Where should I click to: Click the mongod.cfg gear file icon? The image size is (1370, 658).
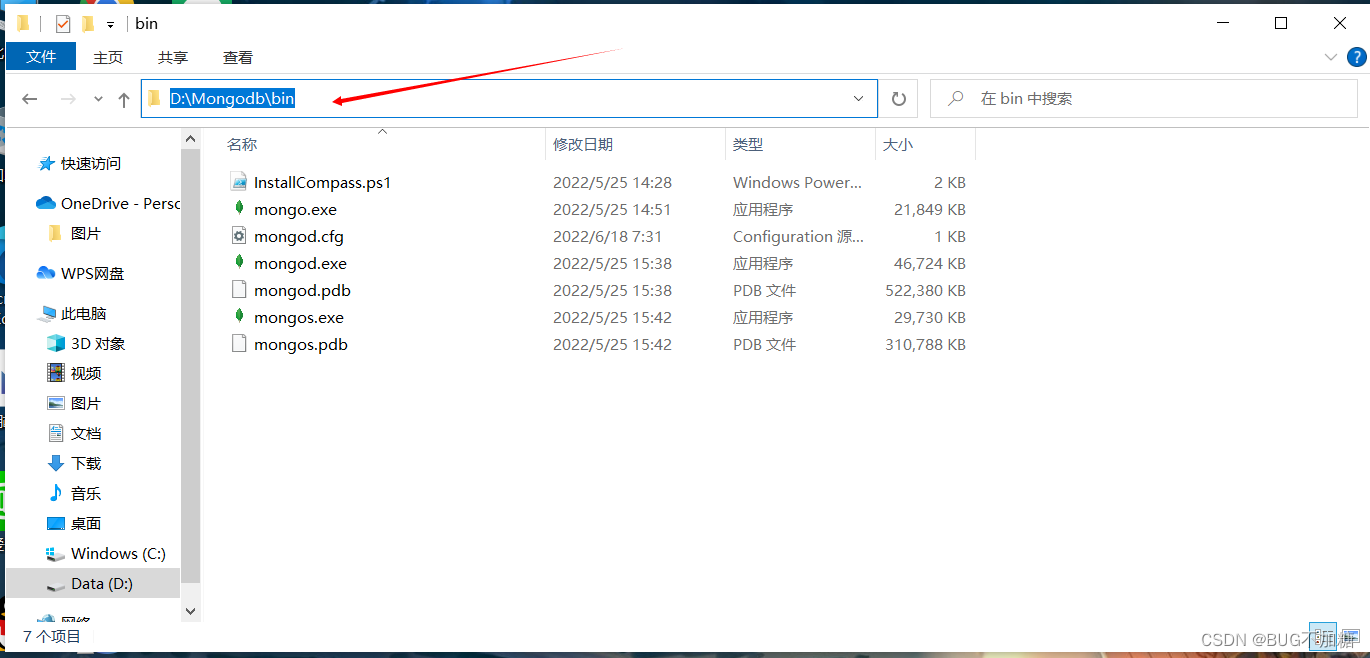[x=238, y=236]
